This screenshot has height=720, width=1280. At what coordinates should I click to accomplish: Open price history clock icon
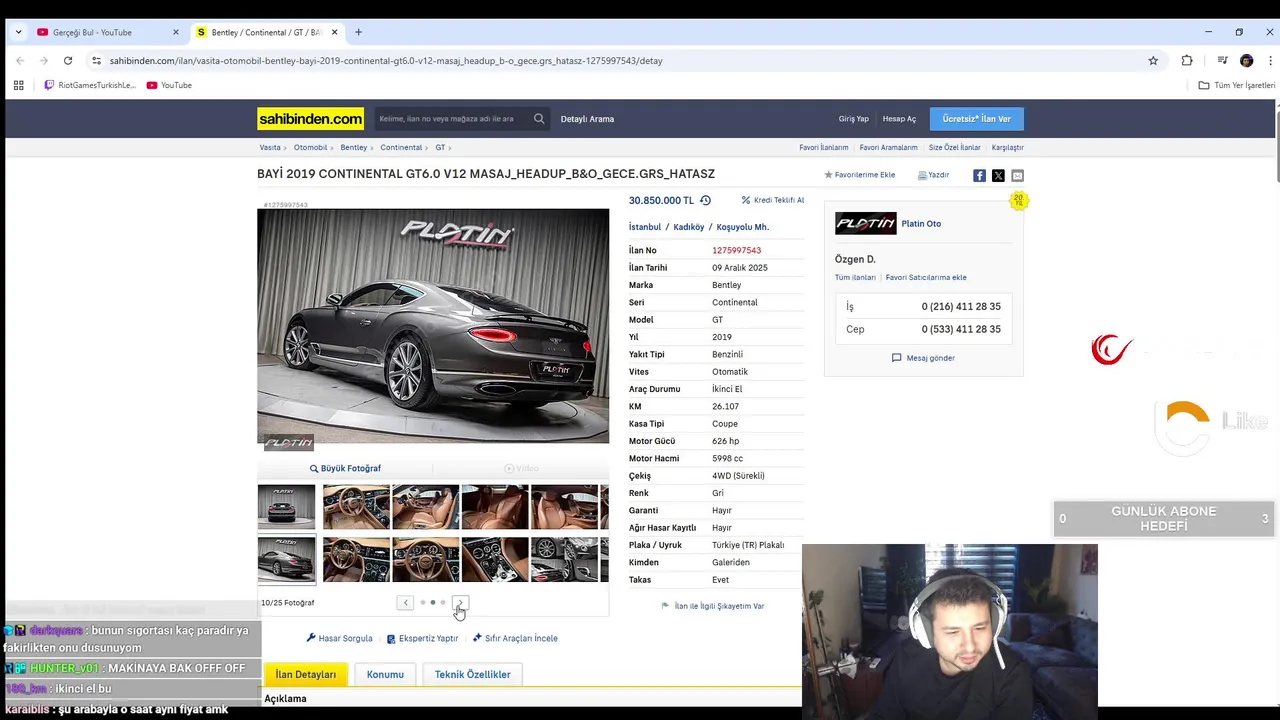pyautogui.click(x=705, y=200)
